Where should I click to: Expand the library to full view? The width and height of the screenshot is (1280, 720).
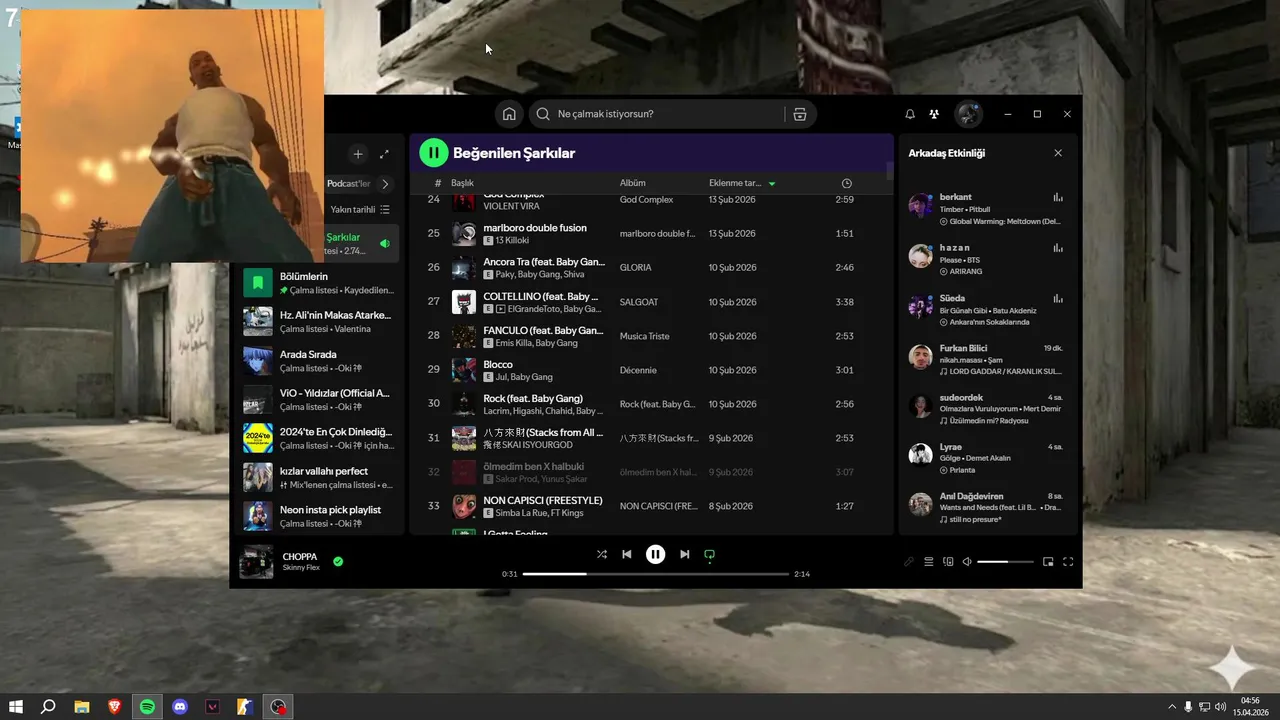pos(384,154)
